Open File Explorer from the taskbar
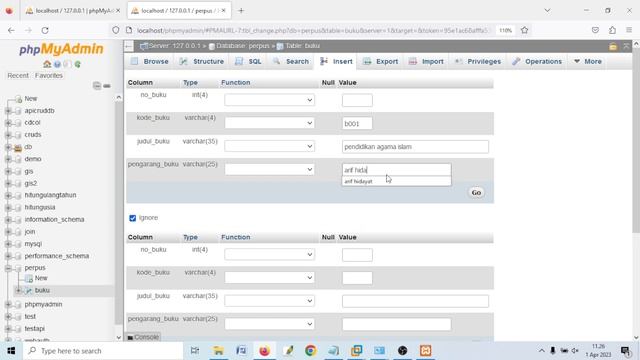The width and height of the screenshot is (640, 360). pos(218,351)
